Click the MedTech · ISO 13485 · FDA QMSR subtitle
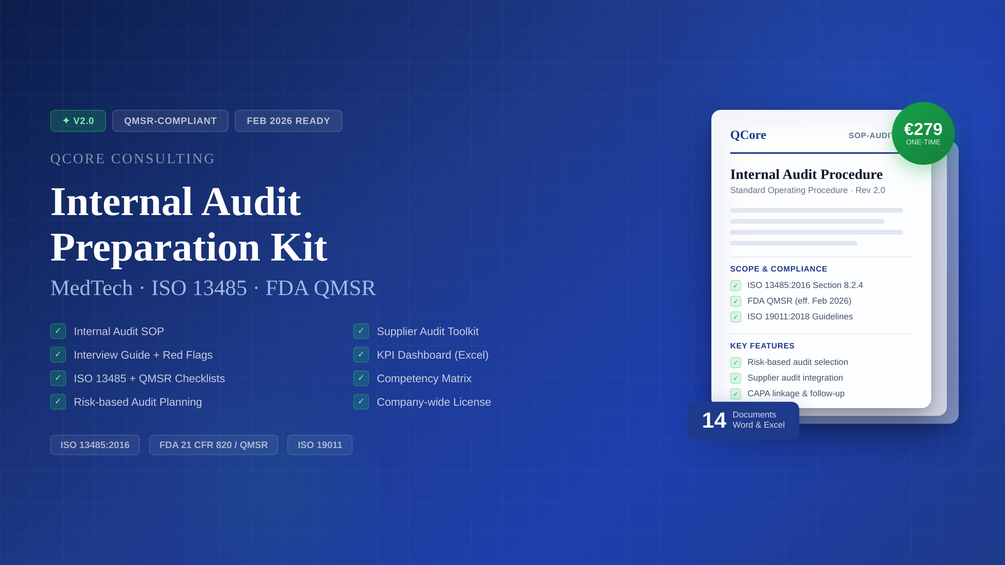1005x565 pixels. coord(213,288)
